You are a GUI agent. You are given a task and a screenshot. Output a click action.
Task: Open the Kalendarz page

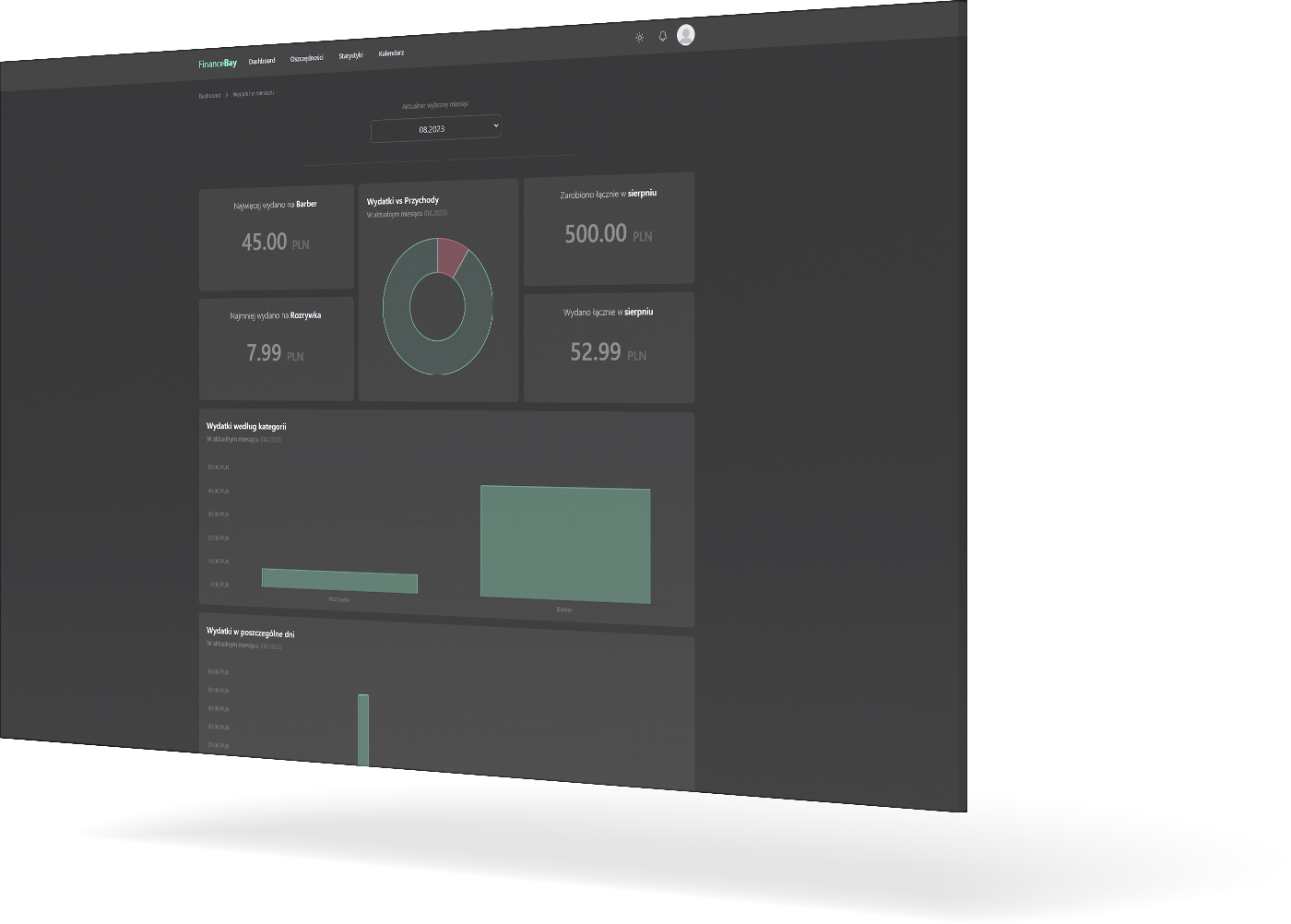pos(391,53)
